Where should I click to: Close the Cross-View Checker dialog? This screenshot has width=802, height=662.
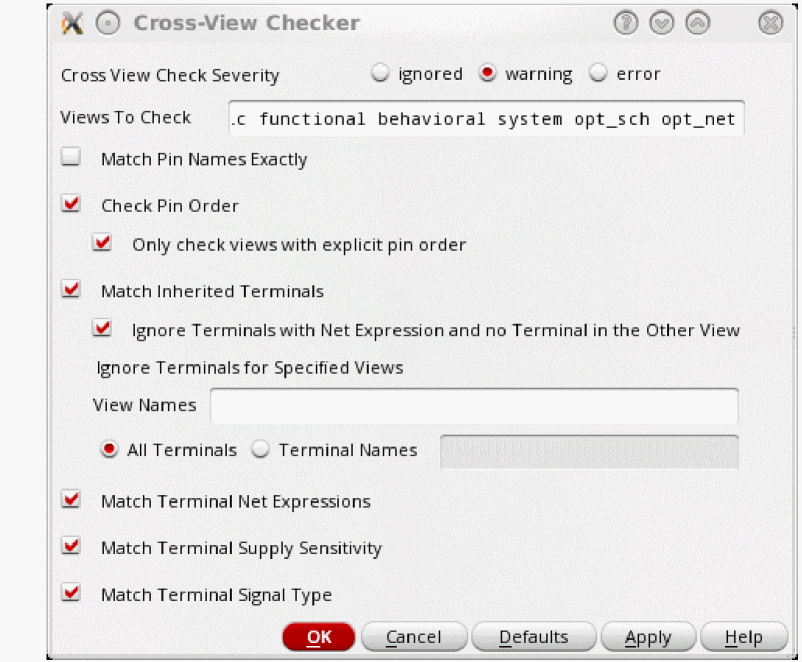coord(771,23)
